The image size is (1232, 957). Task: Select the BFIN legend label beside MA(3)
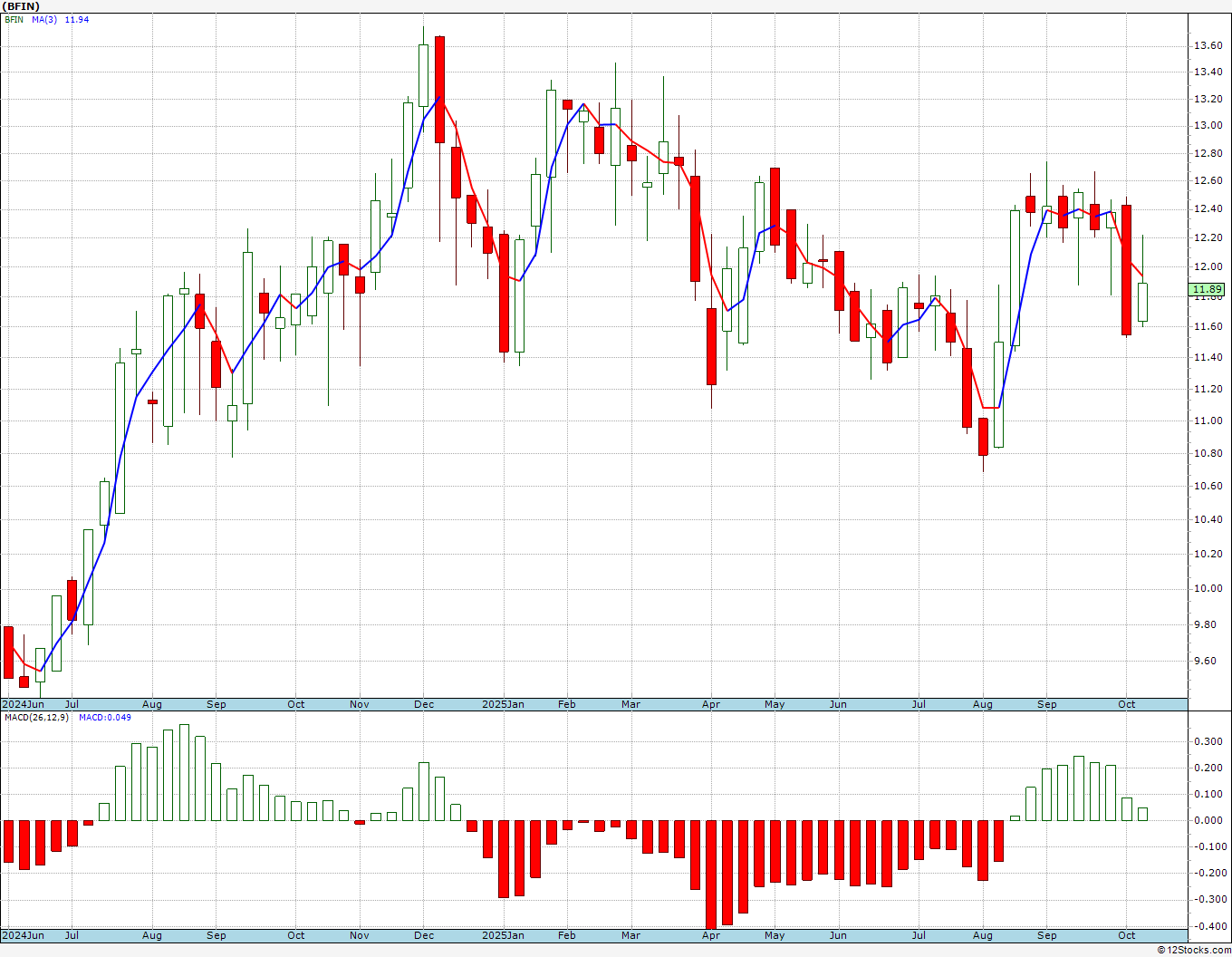[x=14, y=20]
